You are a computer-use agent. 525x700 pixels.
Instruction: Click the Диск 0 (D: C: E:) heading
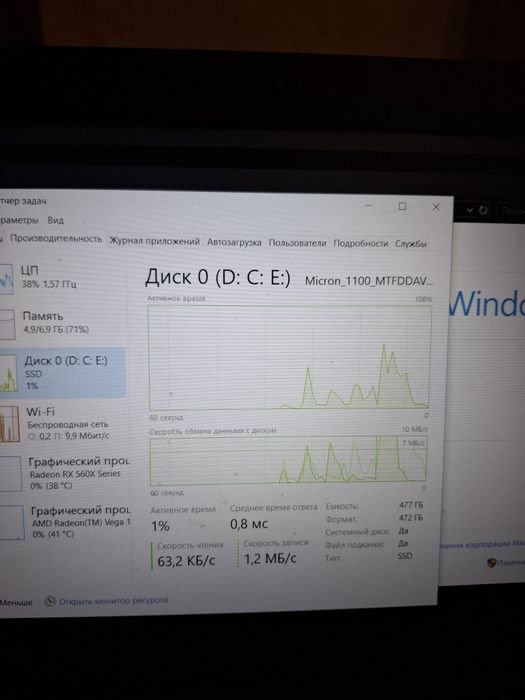point(218,277)
